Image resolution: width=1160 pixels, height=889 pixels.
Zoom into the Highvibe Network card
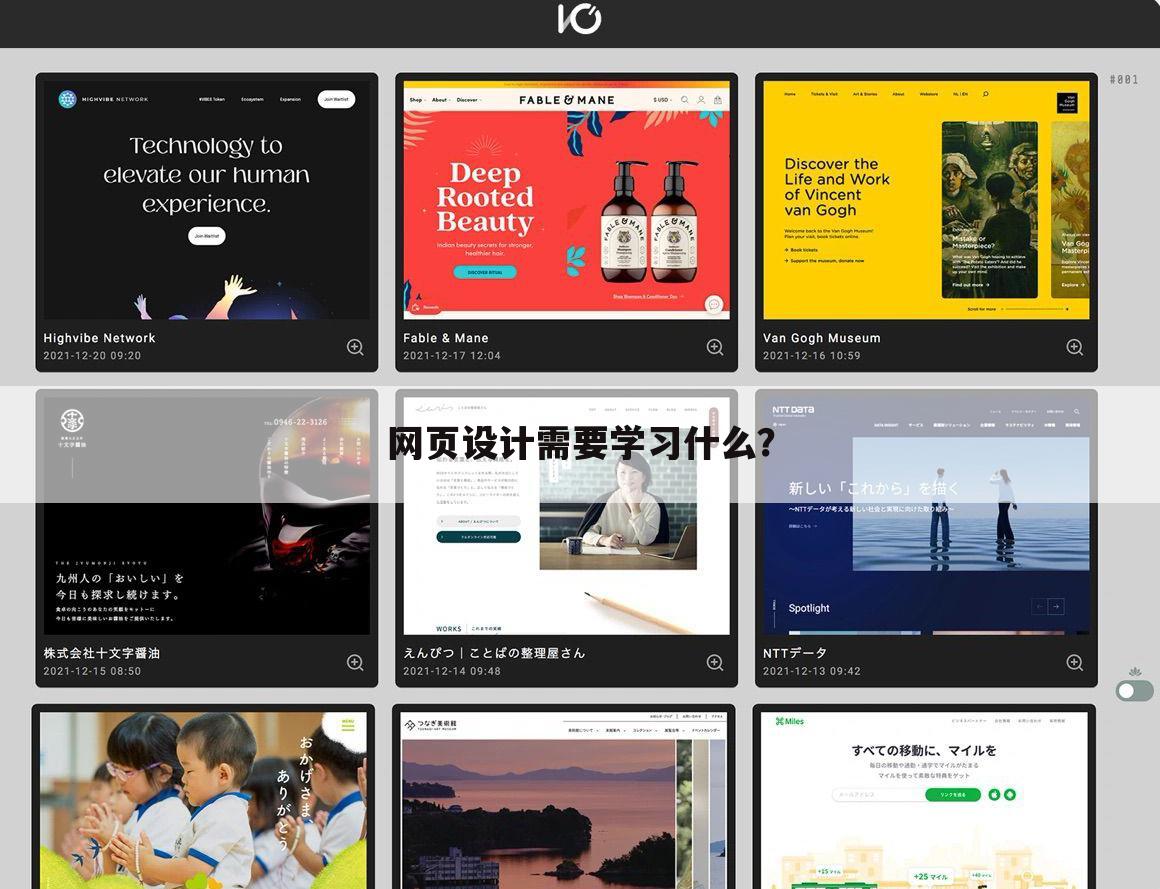[355, 347]
